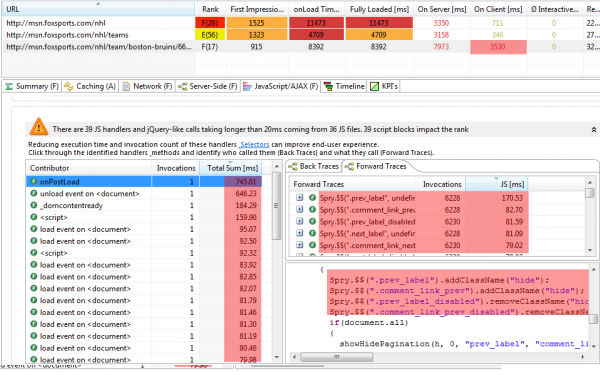Sort by Total Sum [ms] column header
600x375 pixels.
pyautogui.click(x=233, y=168)
